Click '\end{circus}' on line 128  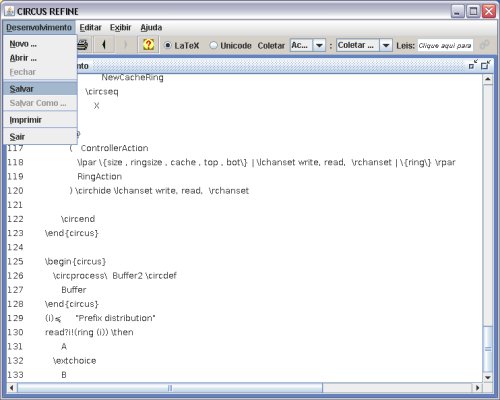72,304
